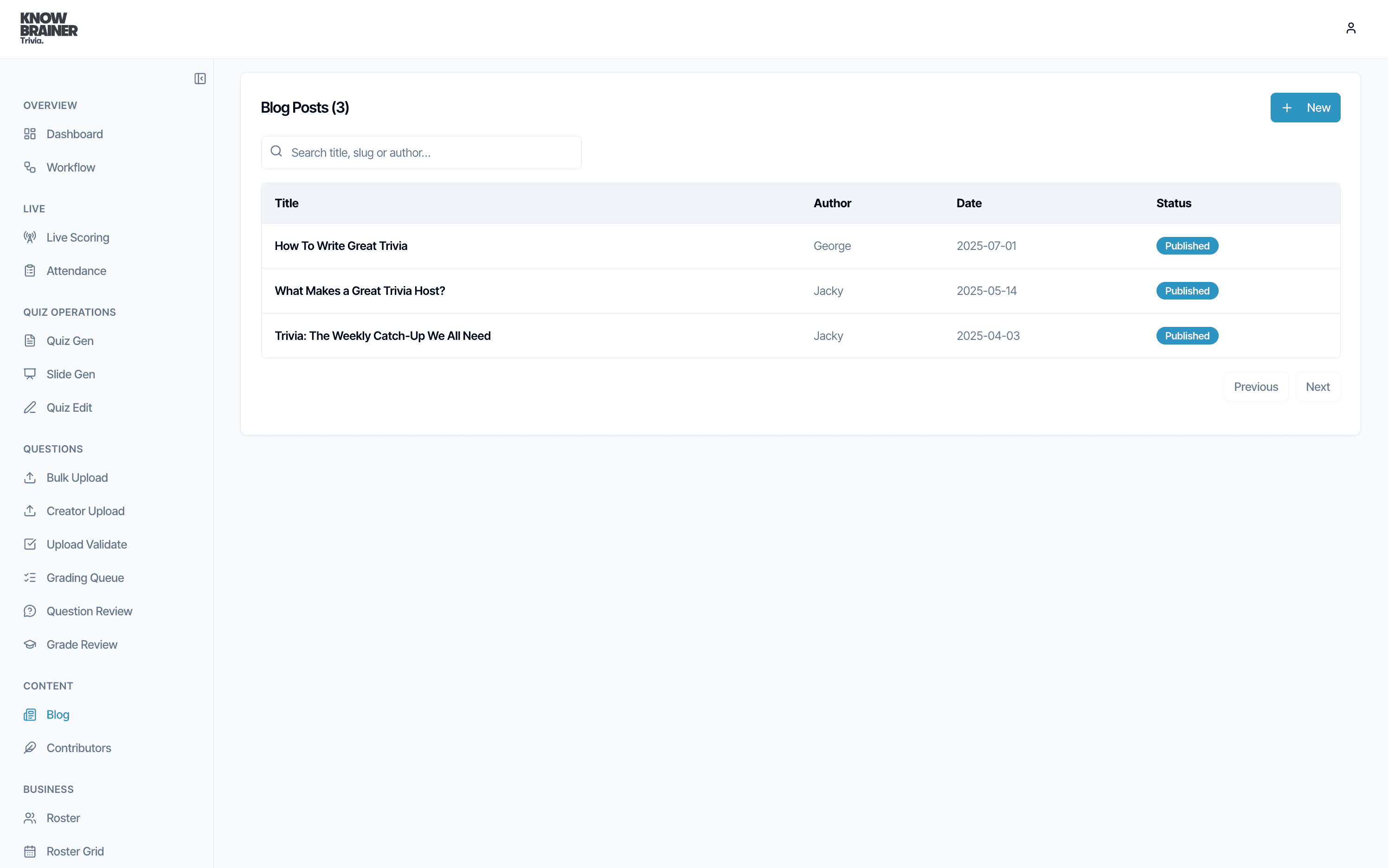Viewport: 1388px width, 868px height.
Task: Click the Title column header
Action: [x=287, y=203]
